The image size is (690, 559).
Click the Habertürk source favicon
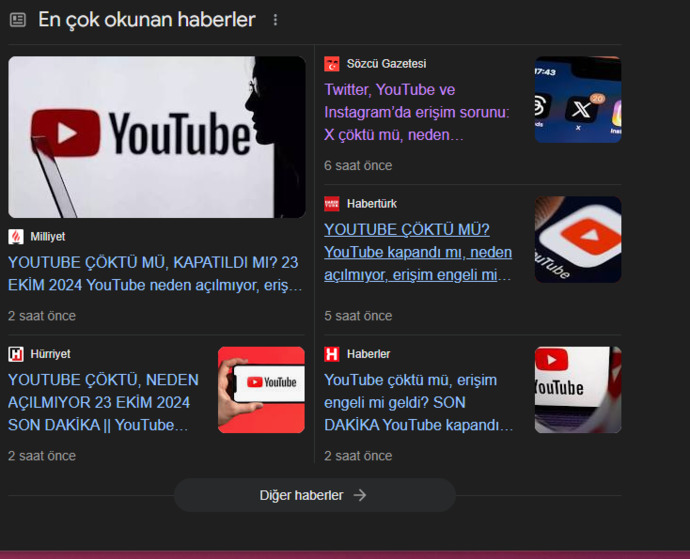[332, 204]
